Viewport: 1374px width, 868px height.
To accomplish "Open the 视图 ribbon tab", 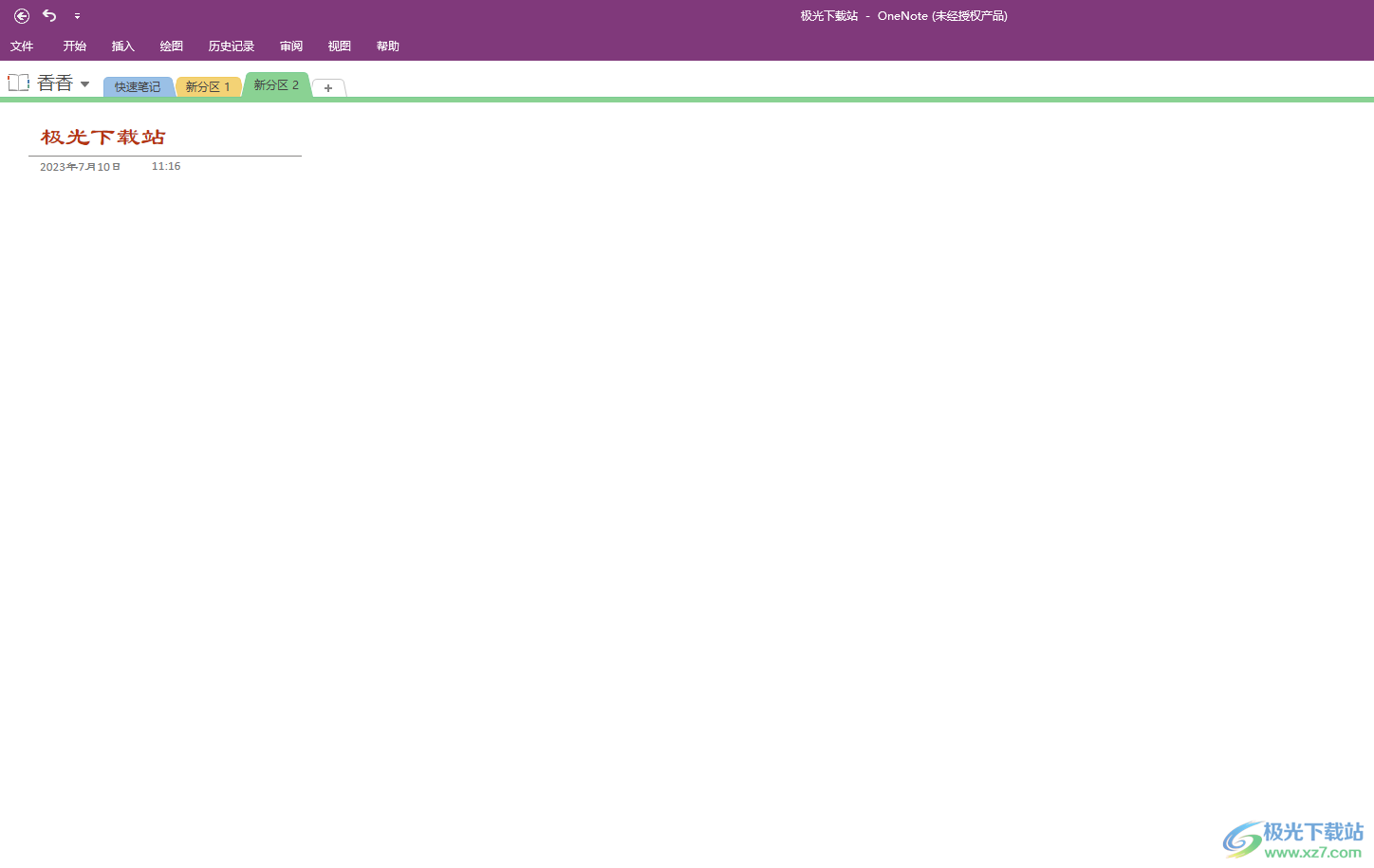I will (340, 46).
